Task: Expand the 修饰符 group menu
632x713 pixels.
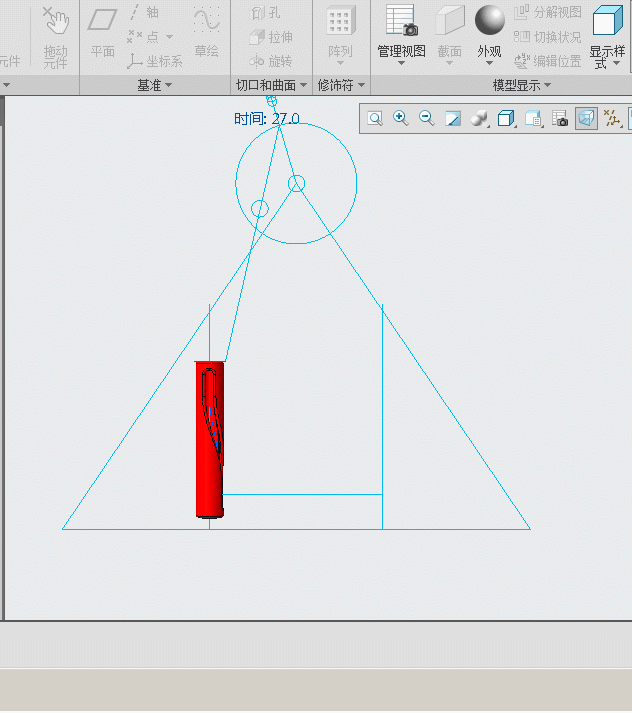Action: [341, 85]
